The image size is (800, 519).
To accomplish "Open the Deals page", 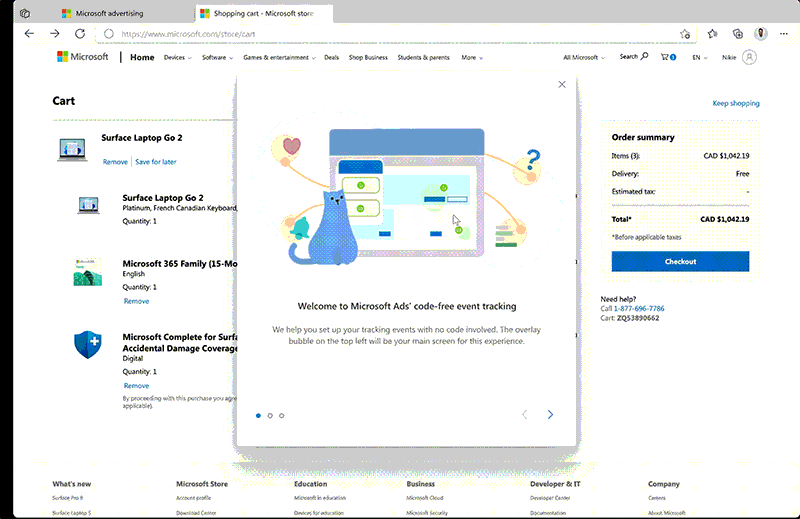I will point(332,58).
